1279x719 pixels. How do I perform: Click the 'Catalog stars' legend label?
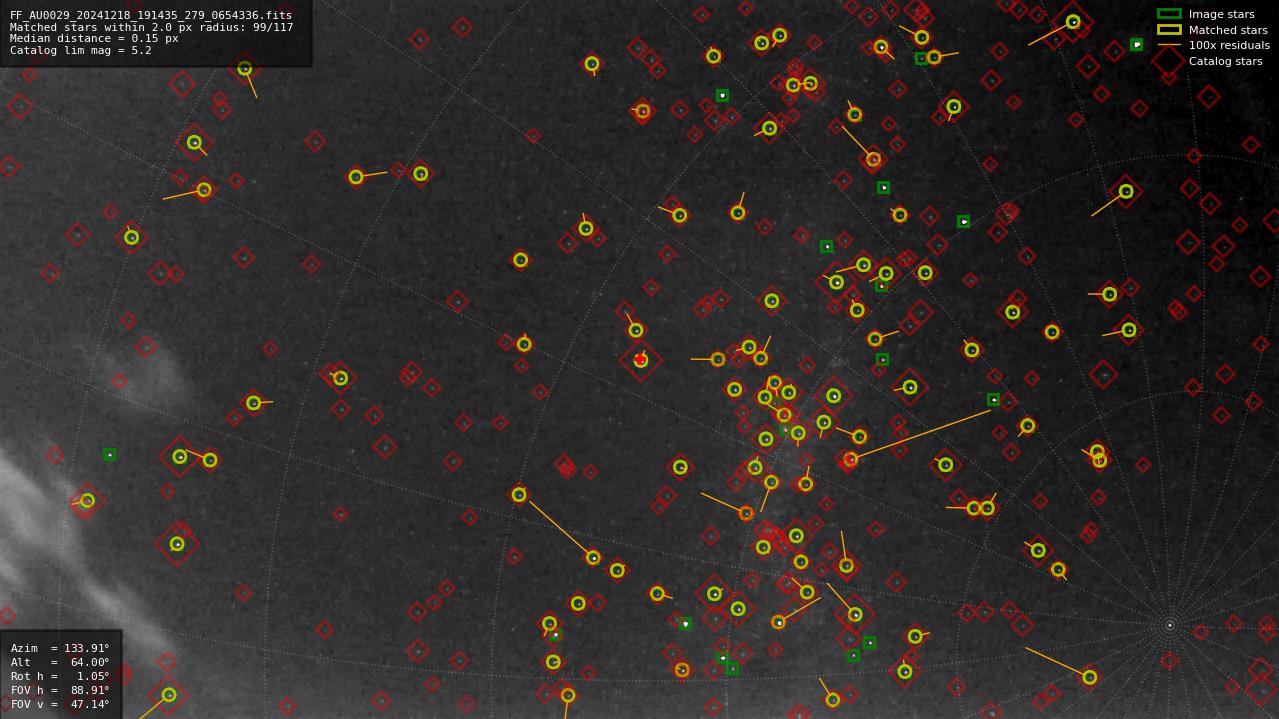coord(1225,61)
